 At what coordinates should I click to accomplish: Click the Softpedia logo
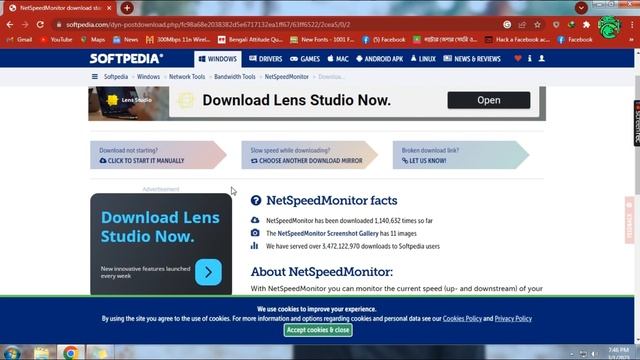coord(126,59)
